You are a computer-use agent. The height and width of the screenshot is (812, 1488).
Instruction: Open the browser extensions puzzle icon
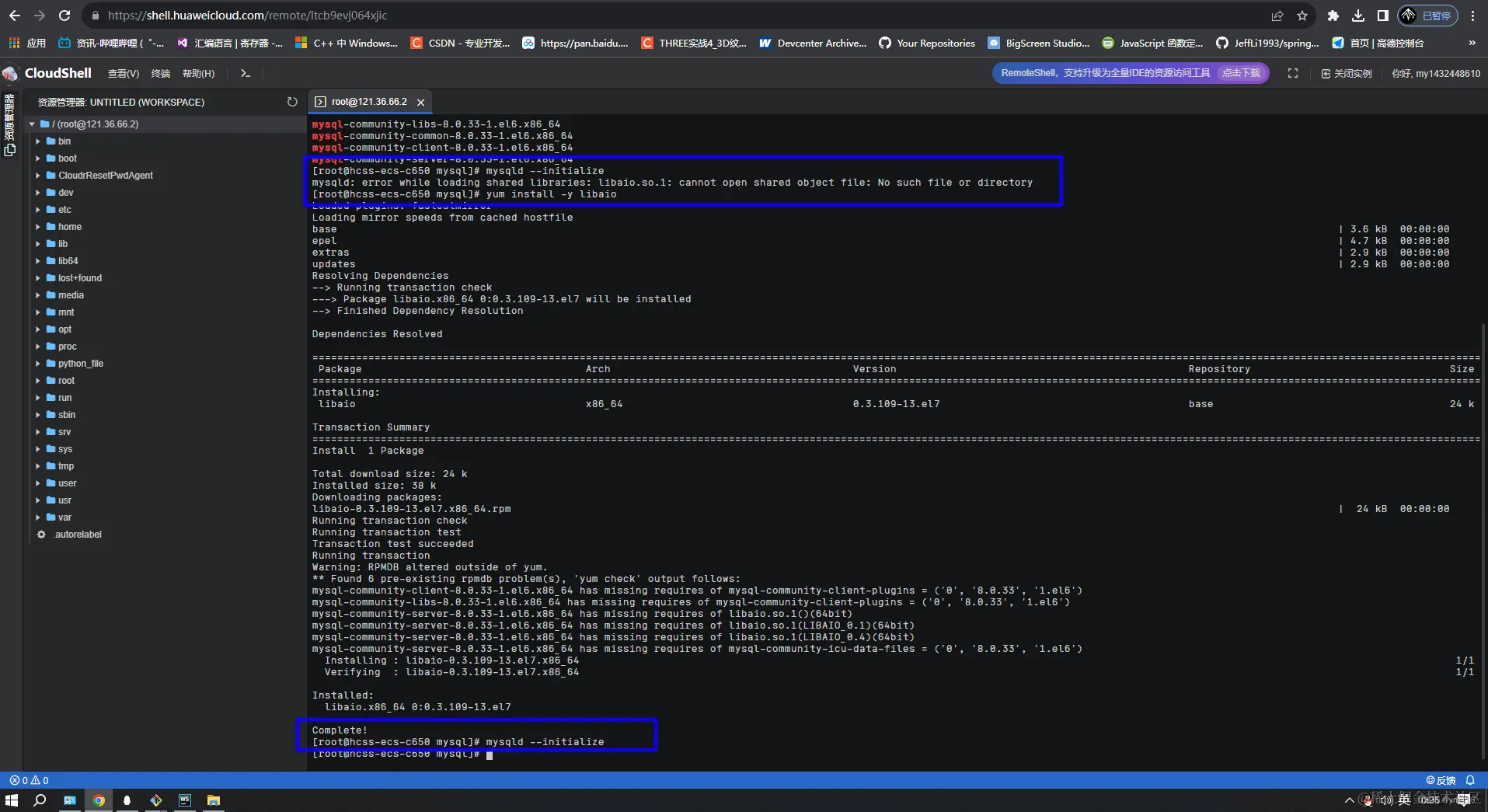(1333, 16)
